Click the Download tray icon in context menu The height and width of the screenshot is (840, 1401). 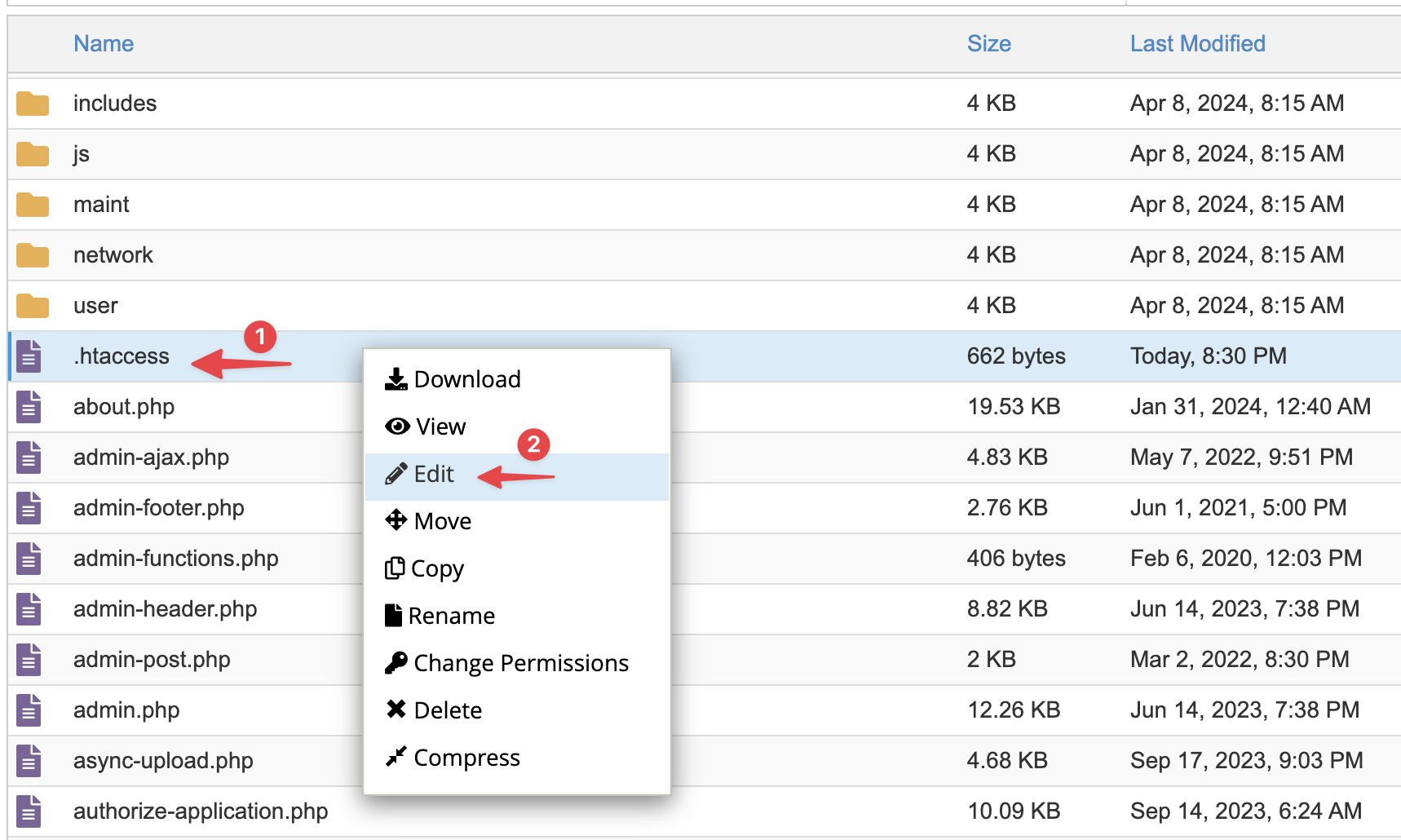396,379
